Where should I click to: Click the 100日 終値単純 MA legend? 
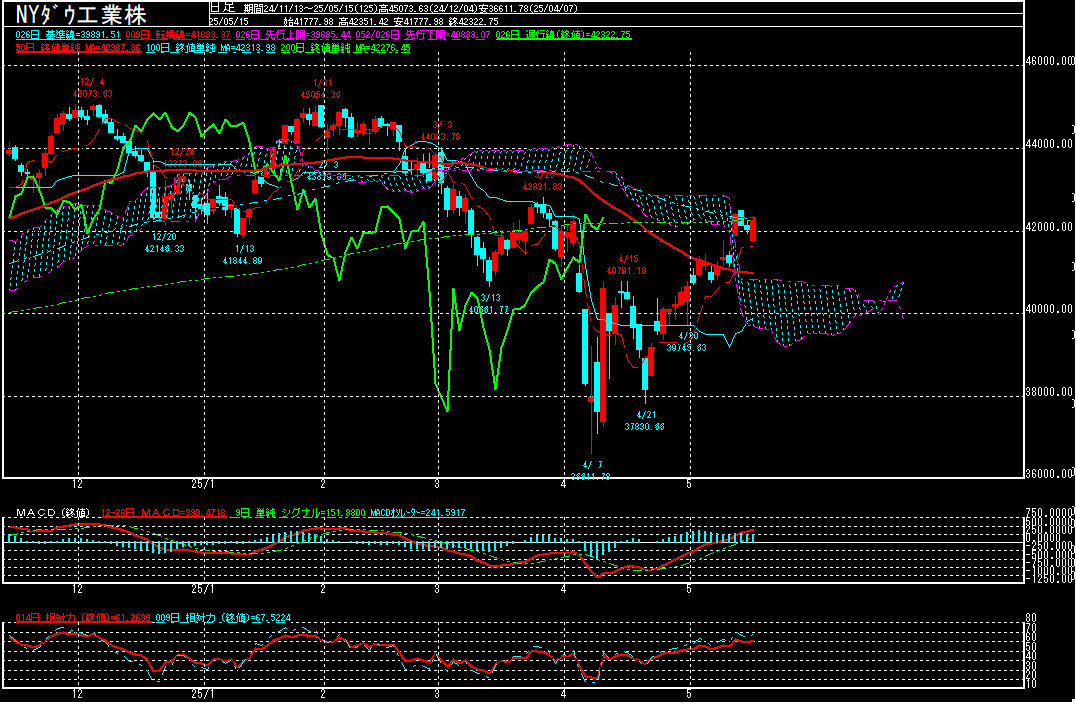[210, 48]
